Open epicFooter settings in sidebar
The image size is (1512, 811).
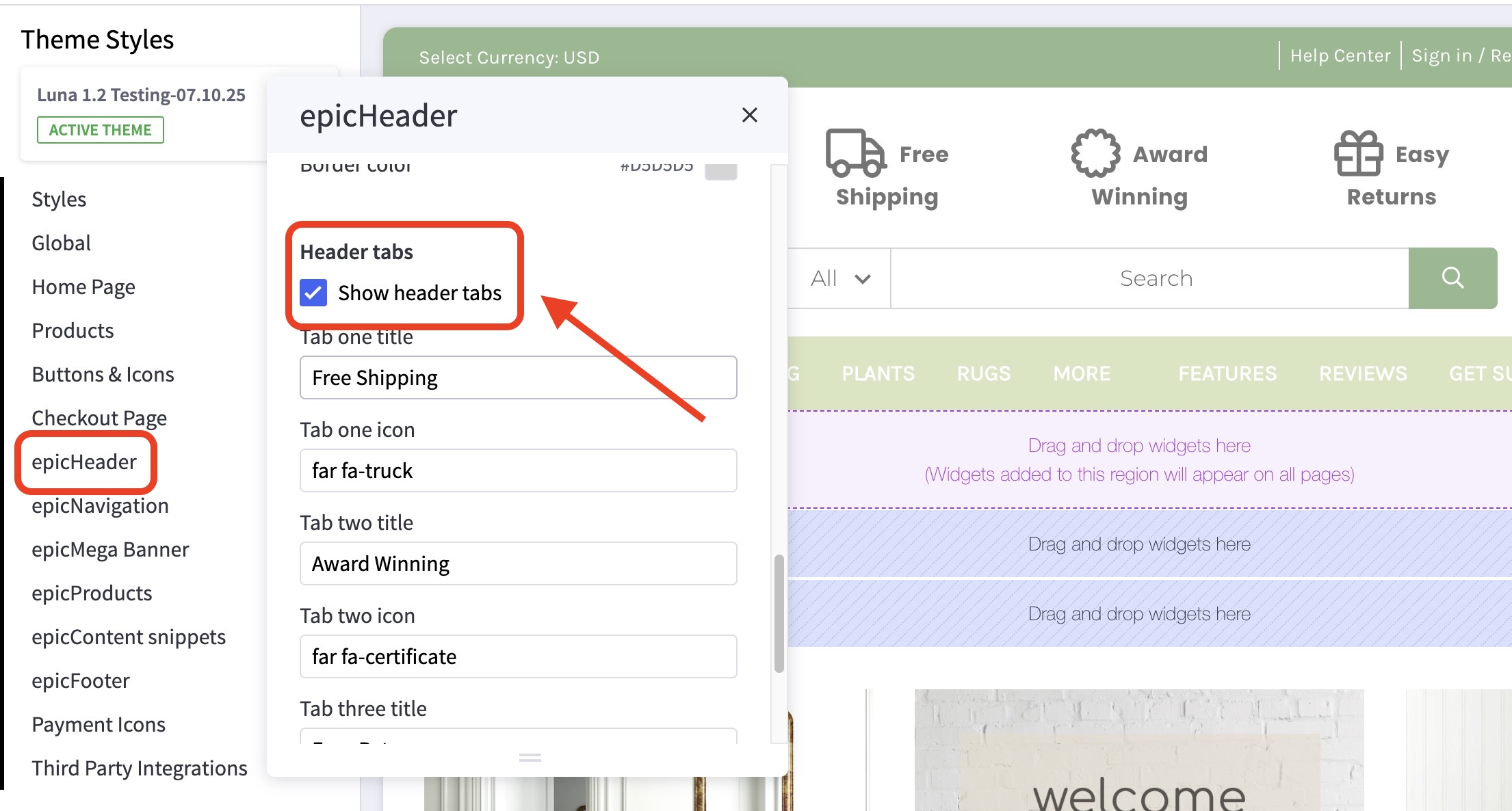click(80, 680)
